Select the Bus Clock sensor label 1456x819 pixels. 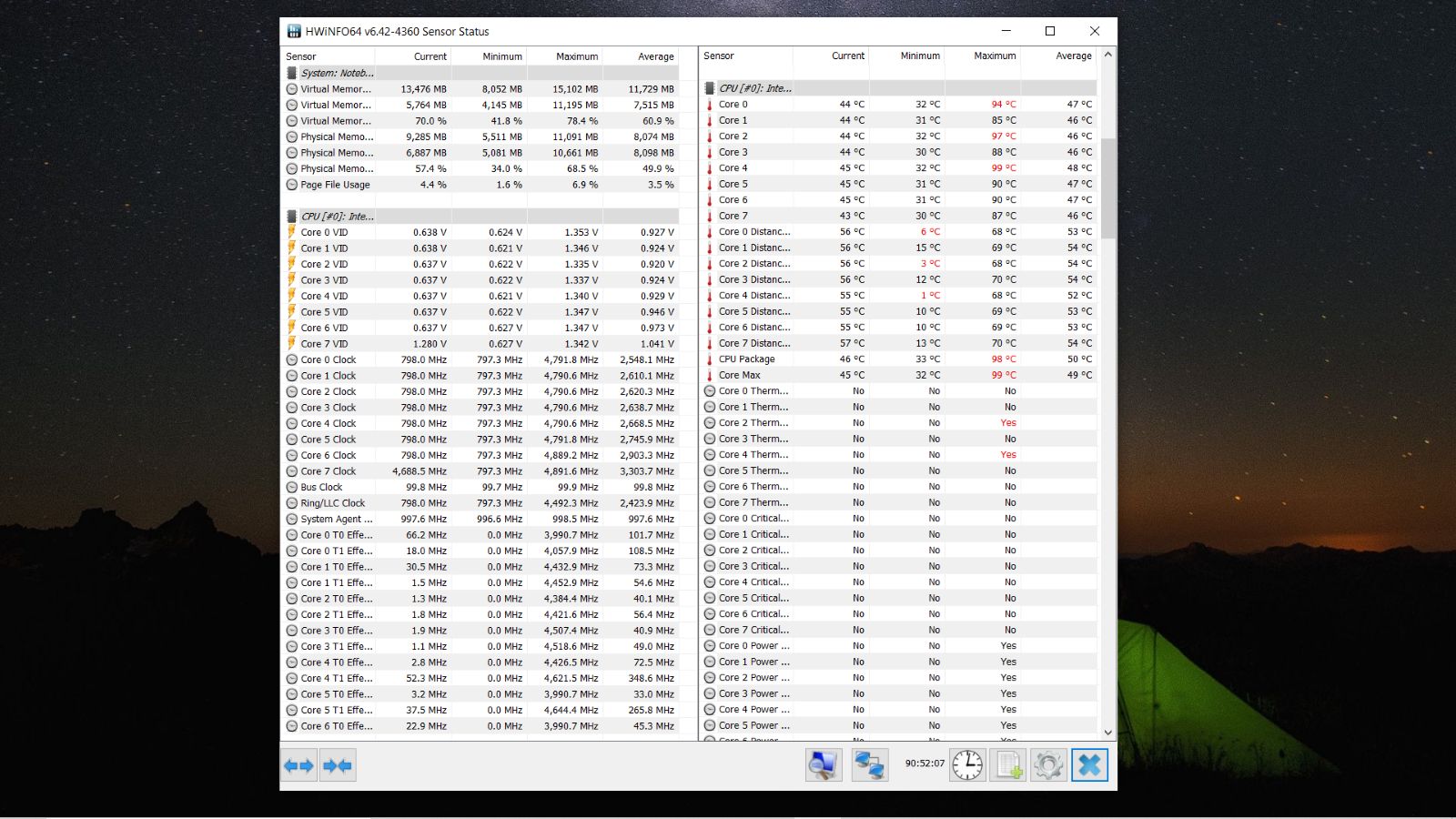point(321,487)
